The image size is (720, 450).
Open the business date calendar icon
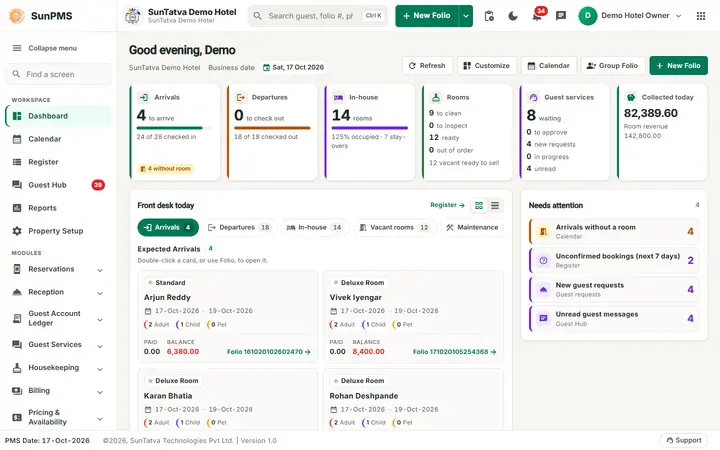pyautogui.click(x=266, y=68)
